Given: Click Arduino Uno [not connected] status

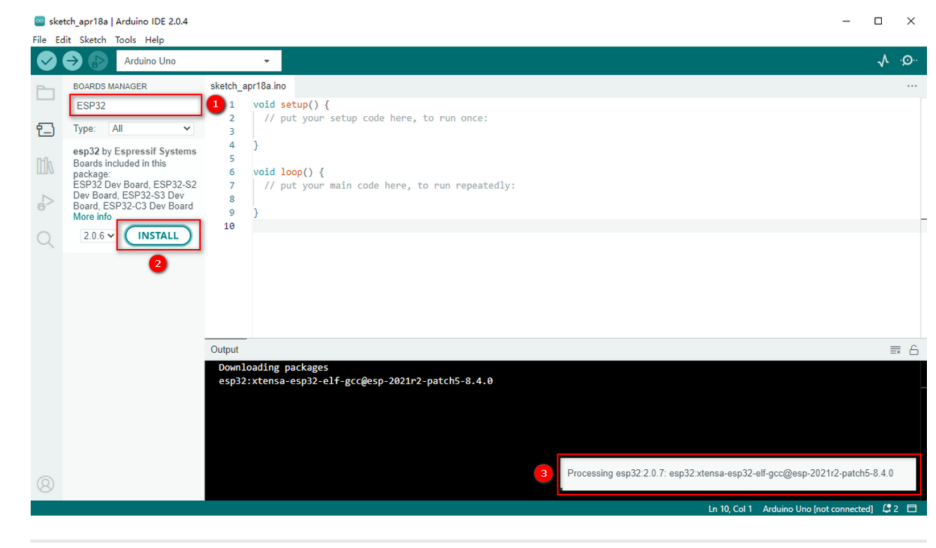Looking at the screenshot, I should (818, 509).
